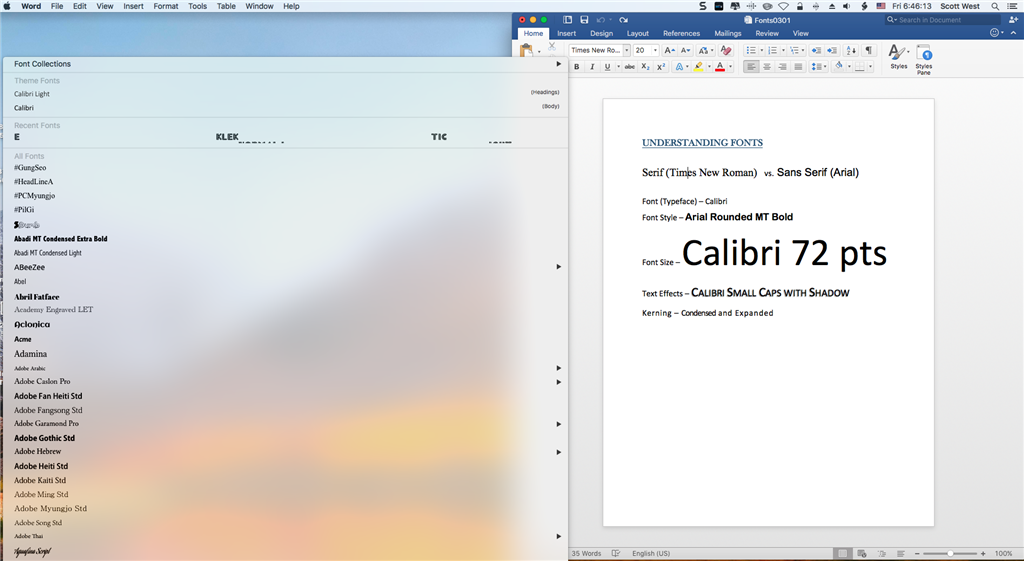Center align text
Viewport: 1024px width, 561px height.
click(767, 67)
